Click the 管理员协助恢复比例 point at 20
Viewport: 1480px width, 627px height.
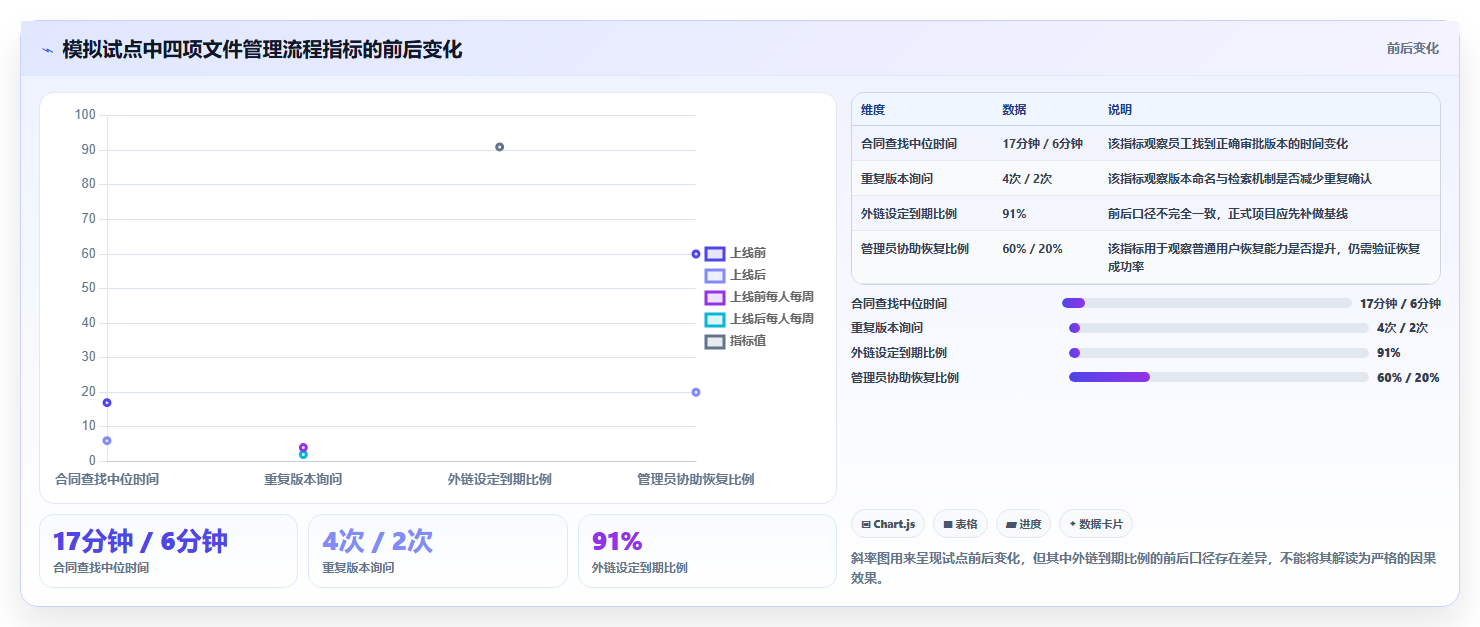tap(695, 392)
